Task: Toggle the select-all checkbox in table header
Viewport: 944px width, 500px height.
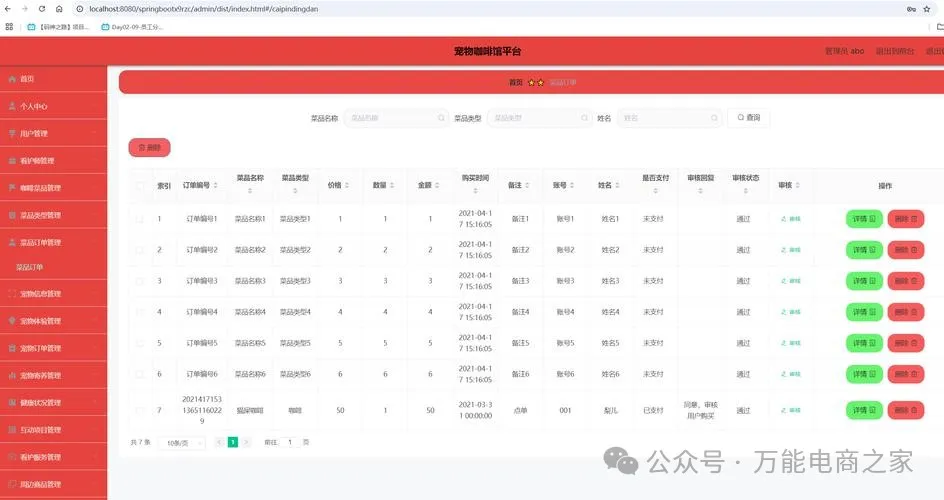Action: (139, 185)
